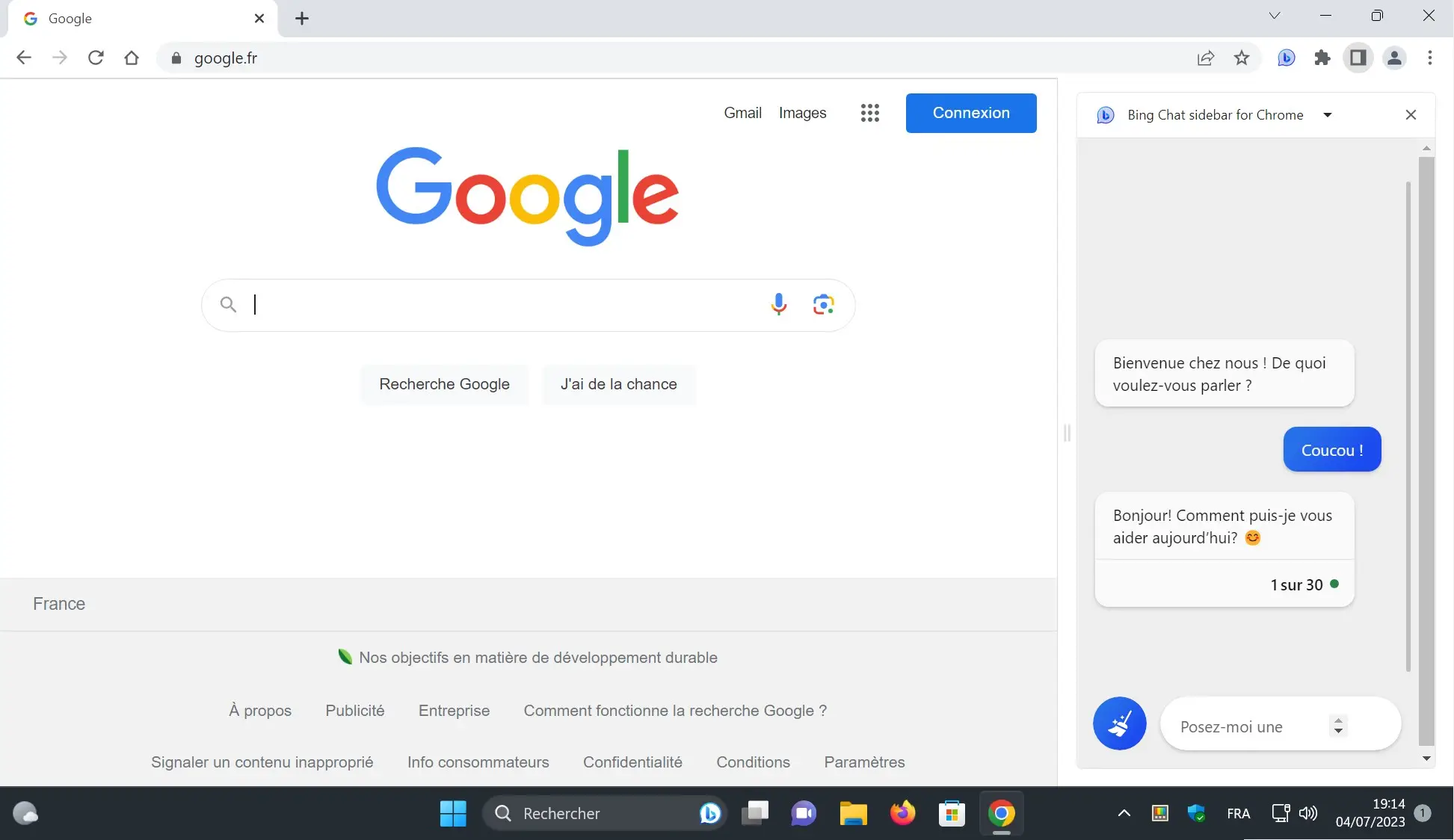Click the Connexion sign-in button
This screenshot has width=1454, height=840.
pyautogui.click(x=971, y=113)
